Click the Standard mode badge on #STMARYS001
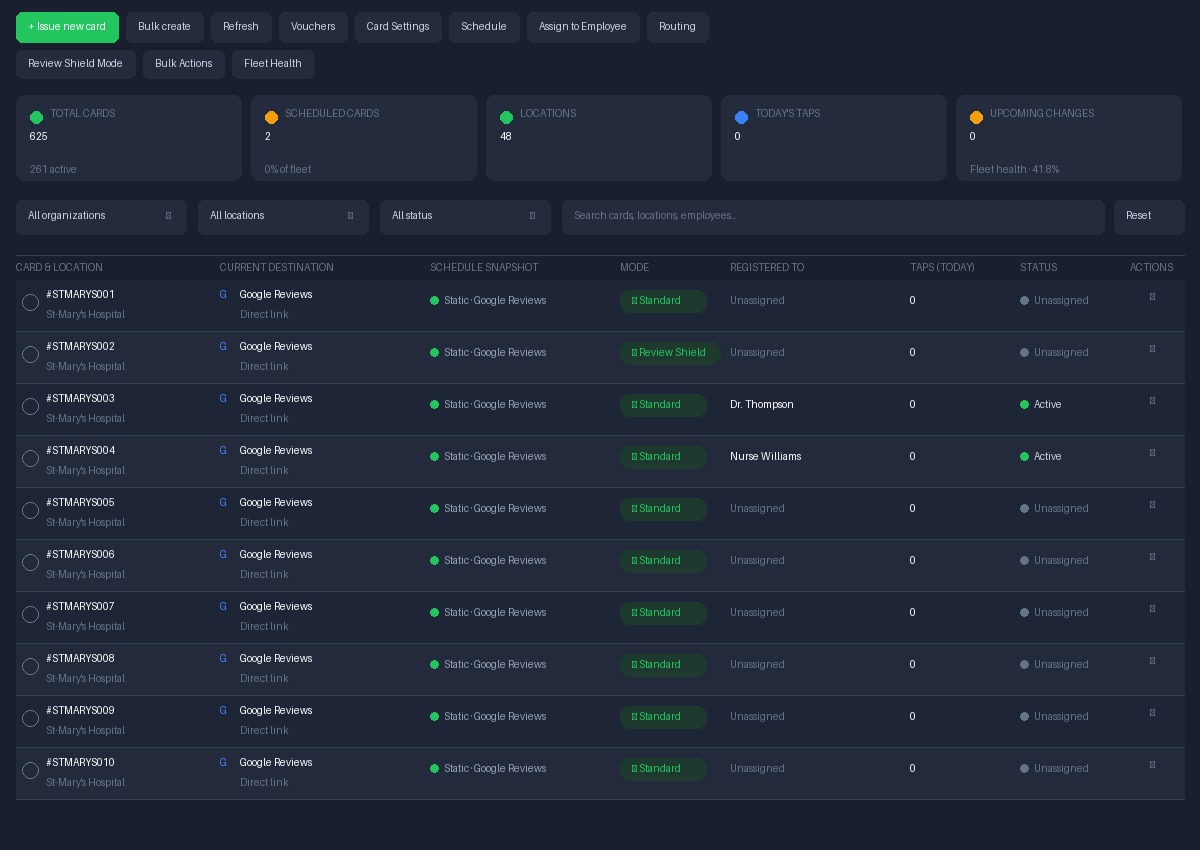 pyautogui.click(x=663, y=301)
